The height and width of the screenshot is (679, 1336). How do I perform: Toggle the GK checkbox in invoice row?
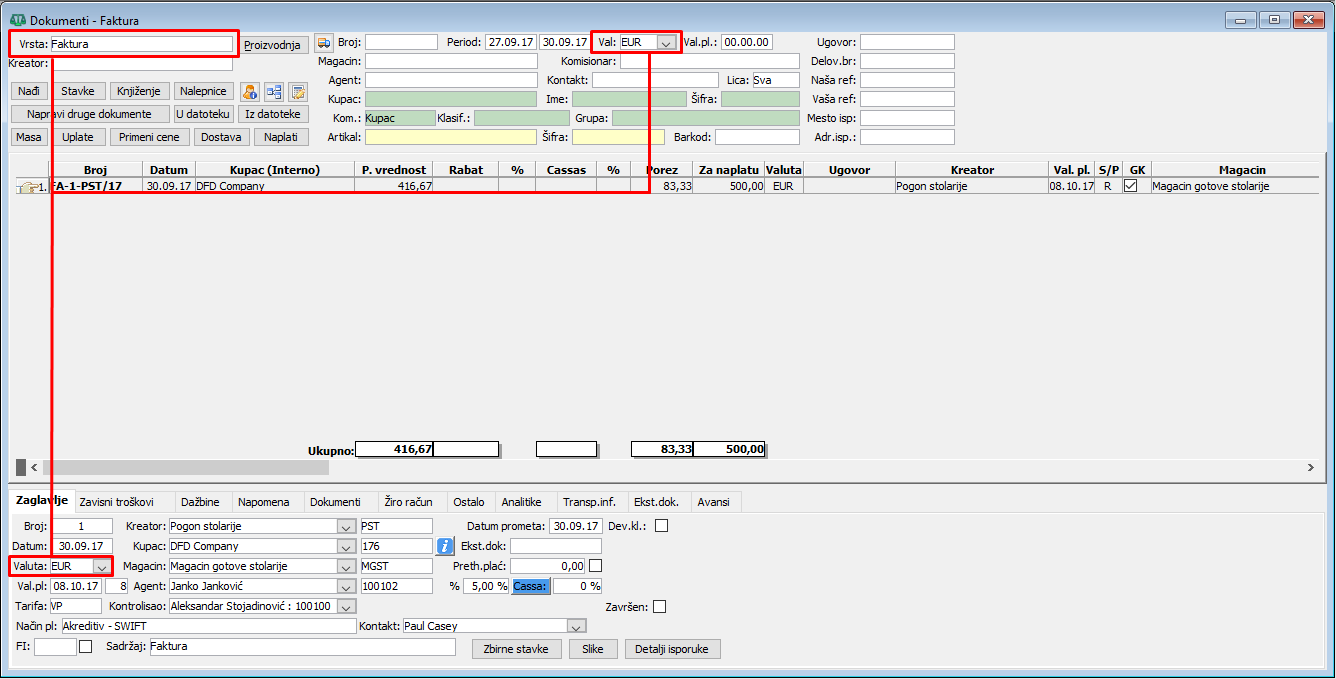click(1131, 186)
